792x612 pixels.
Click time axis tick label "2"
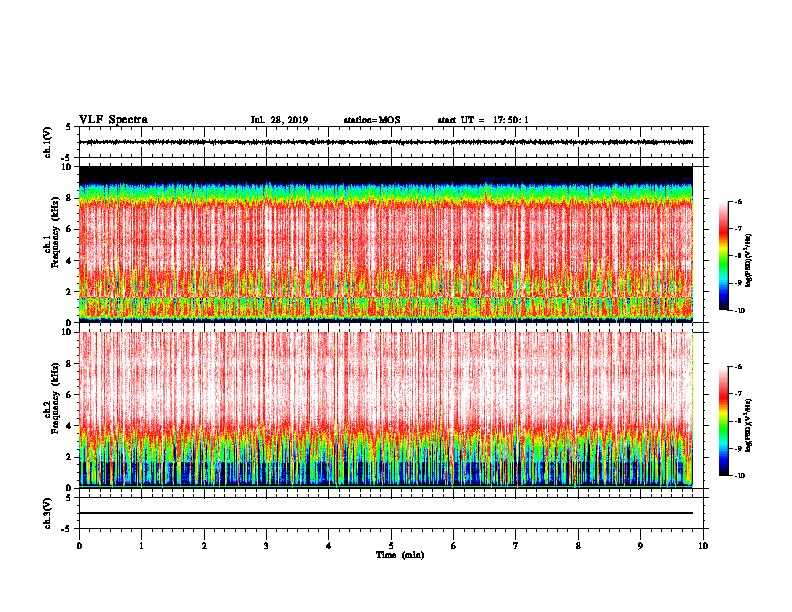[204, 545]
